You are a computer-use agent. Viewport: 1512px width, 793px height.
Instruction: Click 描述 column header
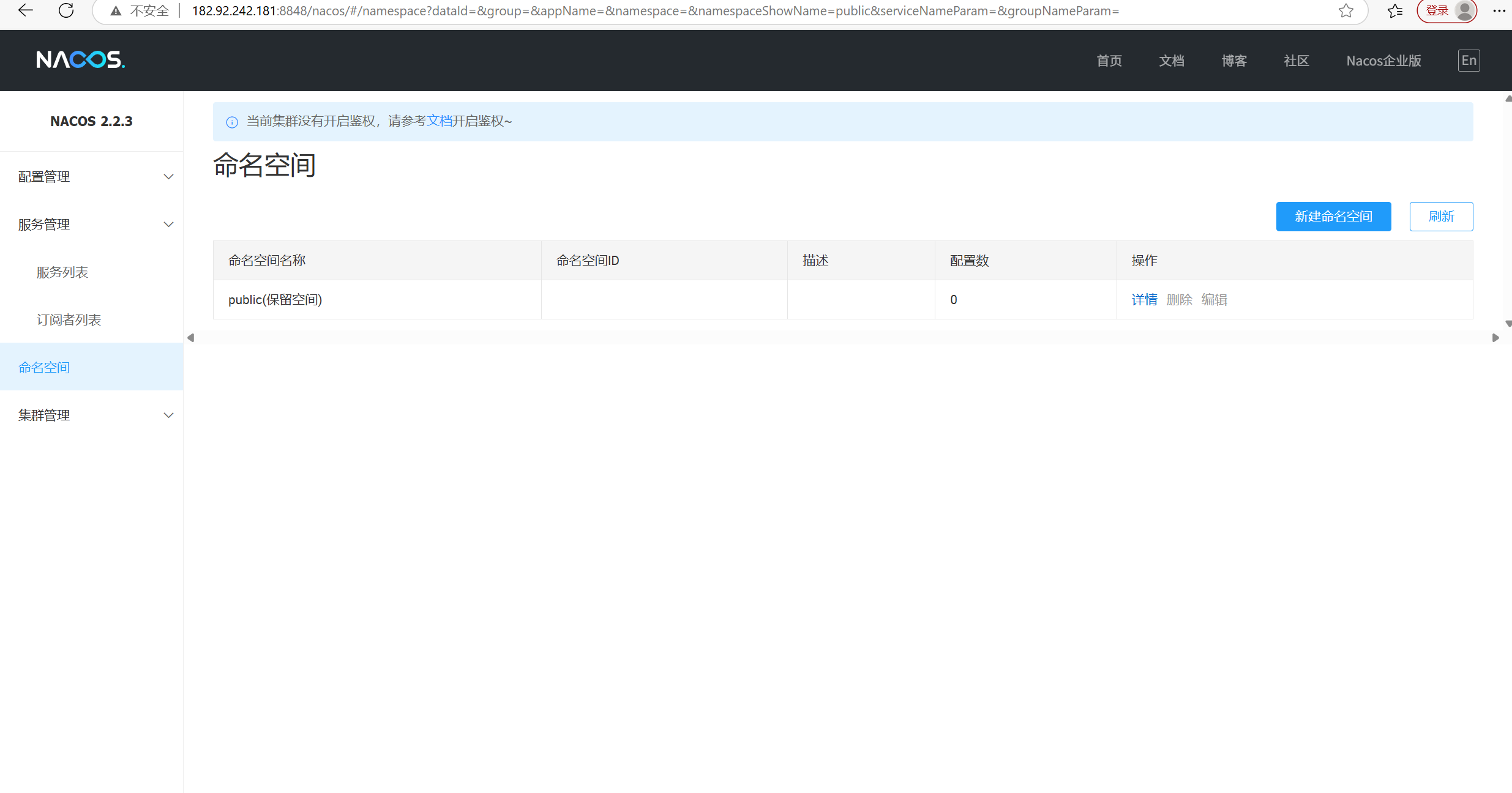click(x=861, y=261)
